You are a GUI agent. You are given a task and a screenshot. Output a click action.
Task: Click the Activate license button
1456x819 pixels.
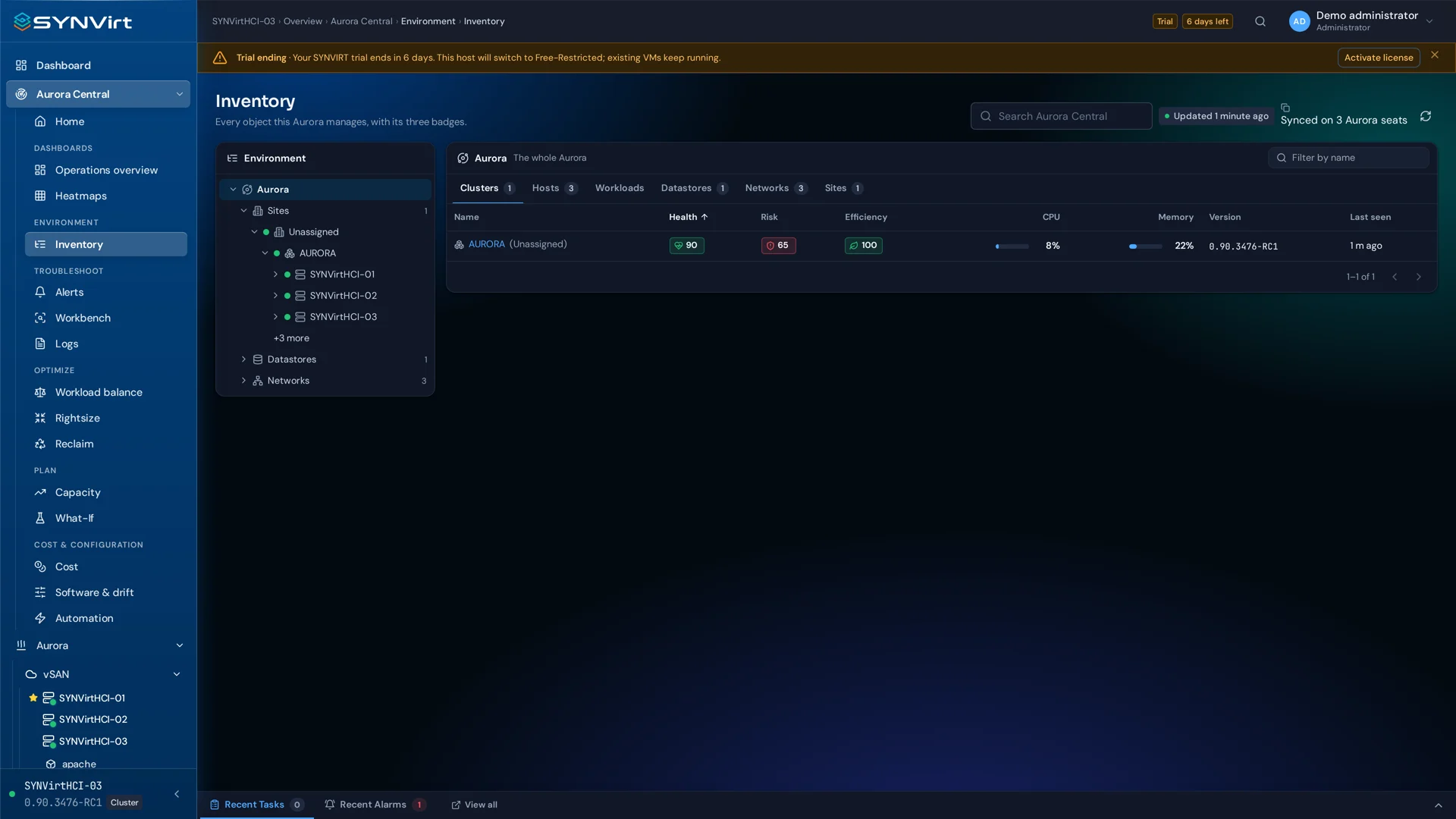pyautogui.click(x=1379, y=58)
